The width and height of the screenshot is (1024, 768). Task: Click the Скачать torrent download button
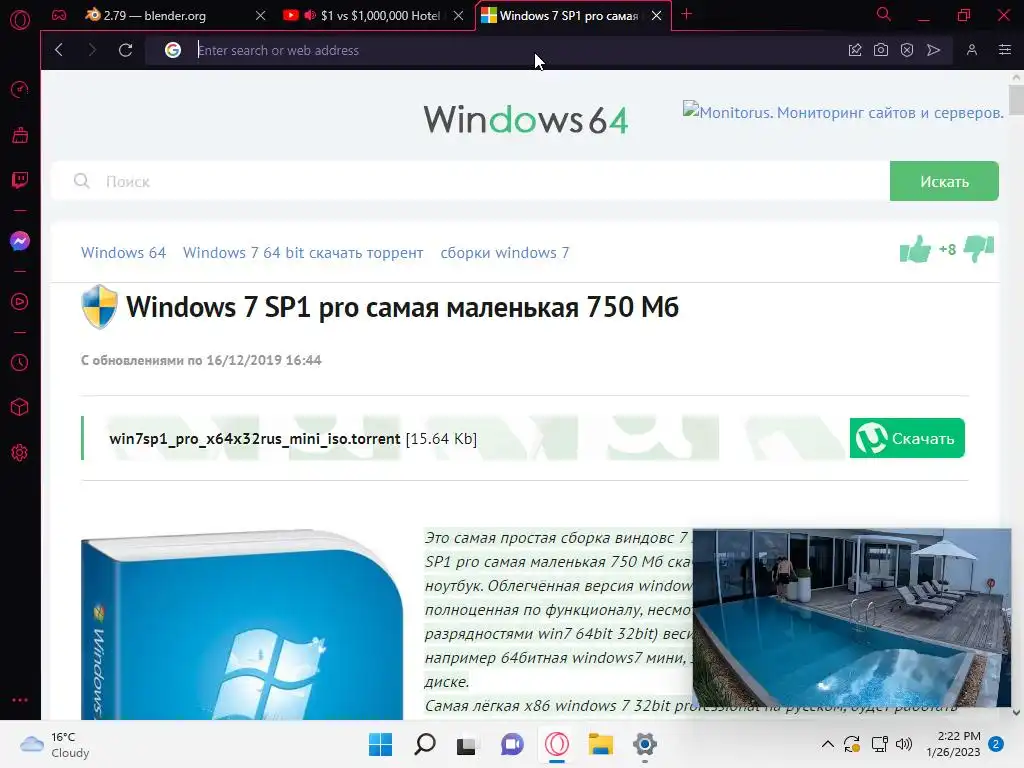(x=907, y=438)
